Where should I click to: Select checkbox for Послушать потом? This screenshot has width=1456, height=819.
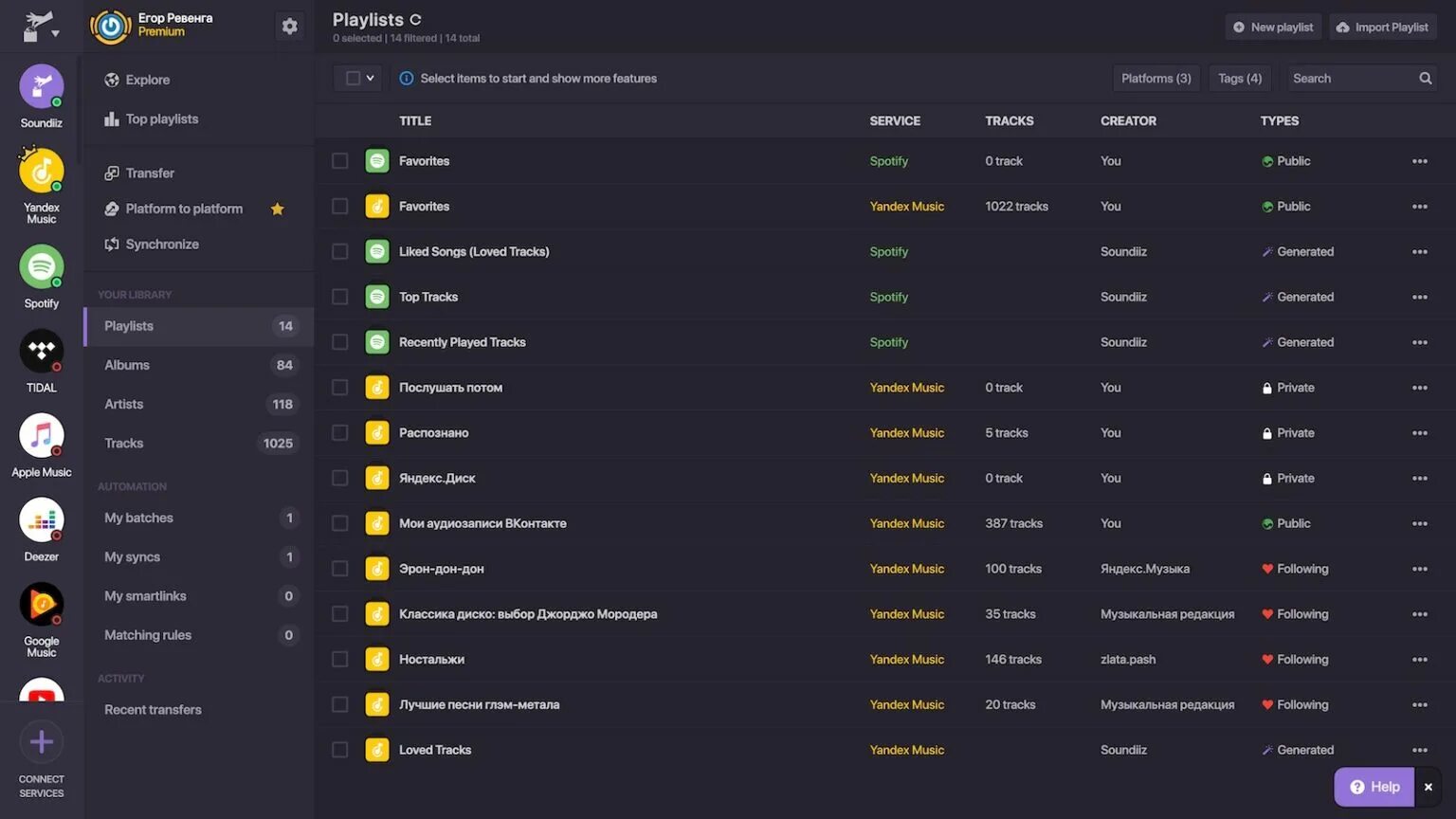tap(339, 388)
